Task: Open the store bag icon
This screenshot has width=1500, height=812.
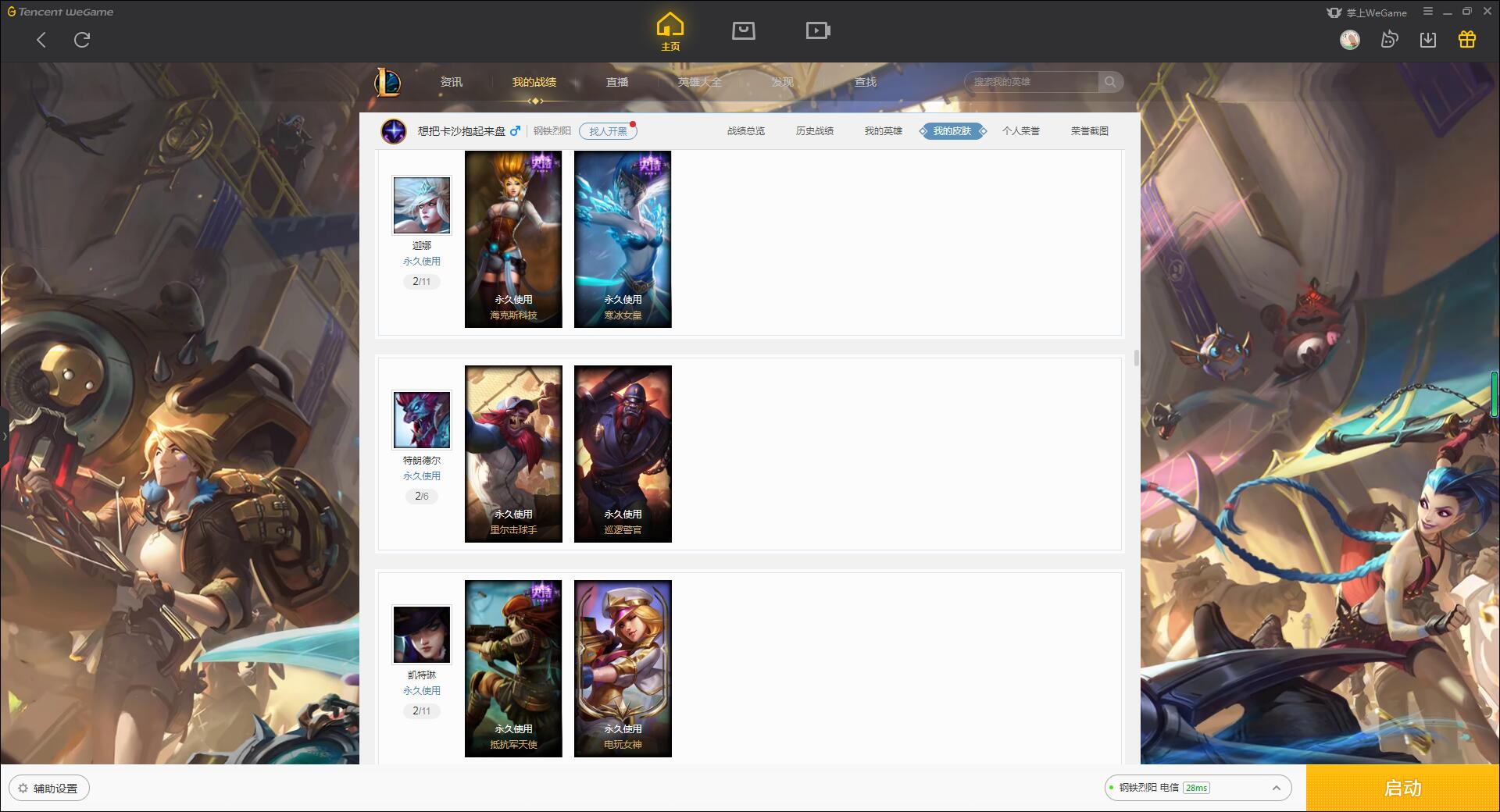Action: (x=743, y=30)
